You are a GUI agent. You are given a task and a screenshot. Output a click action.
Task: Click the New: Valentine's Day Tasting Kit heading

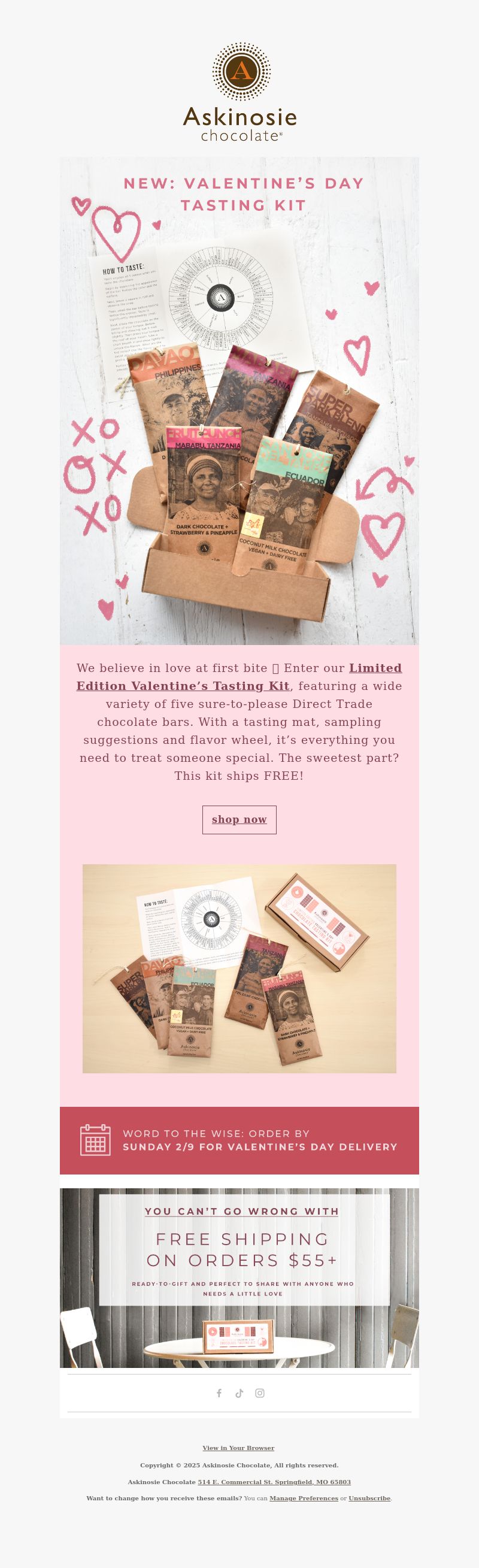tap(244, 194)
